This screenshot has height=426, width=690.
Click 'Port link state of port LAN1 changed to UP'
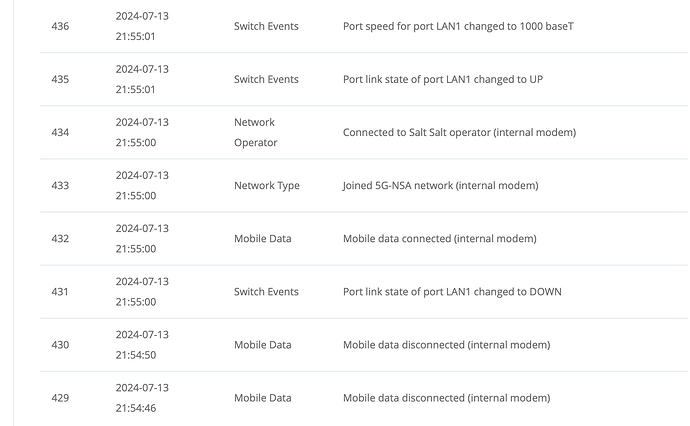[x=443, y=80]
